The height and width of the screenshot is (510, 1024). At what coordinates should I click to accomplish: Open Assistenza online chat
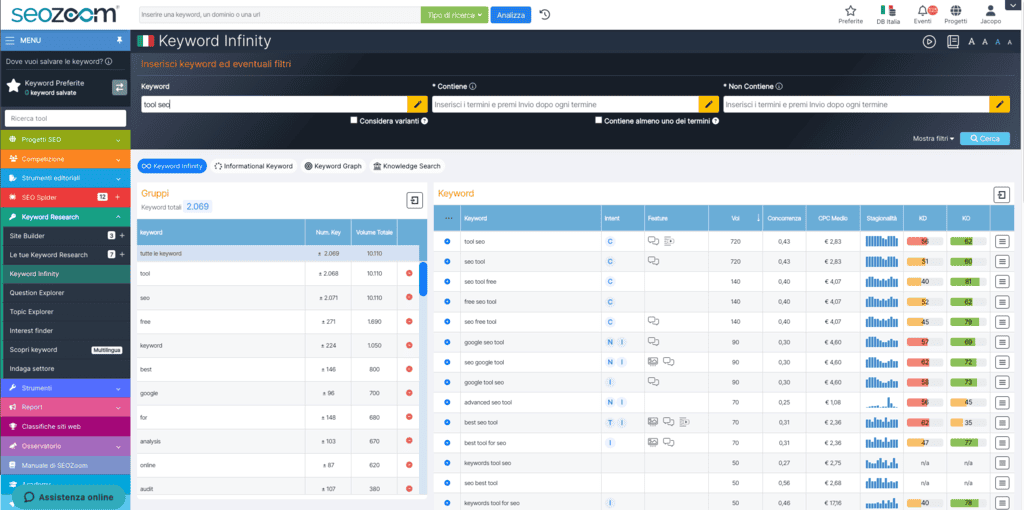tap(69, 497)
